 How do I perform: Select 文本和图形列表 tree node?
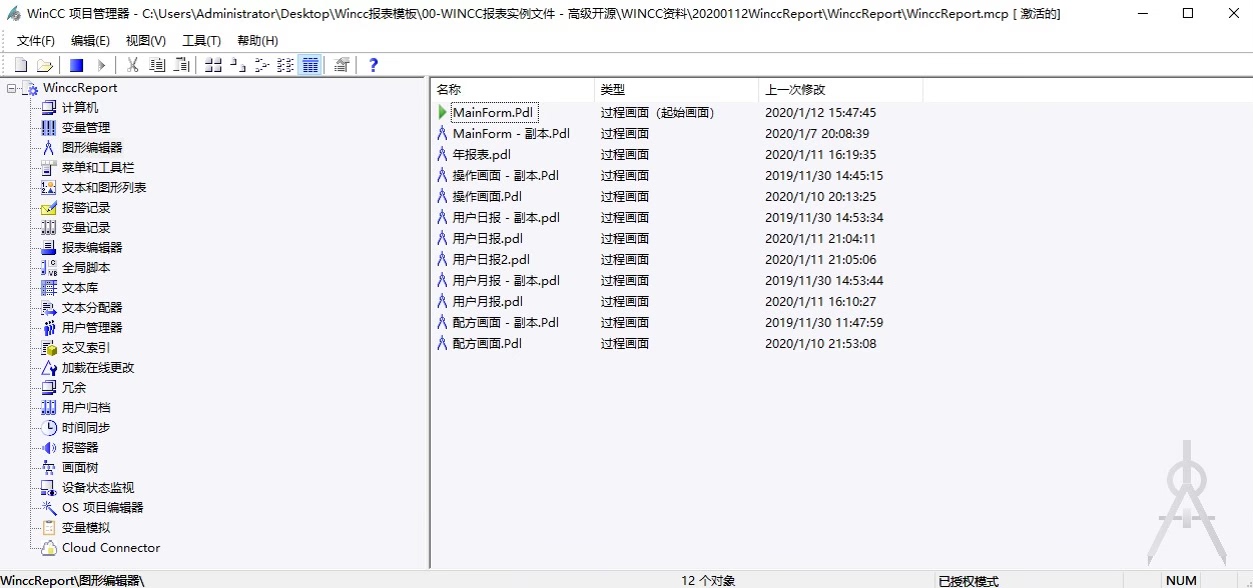(x=104, y=188)
